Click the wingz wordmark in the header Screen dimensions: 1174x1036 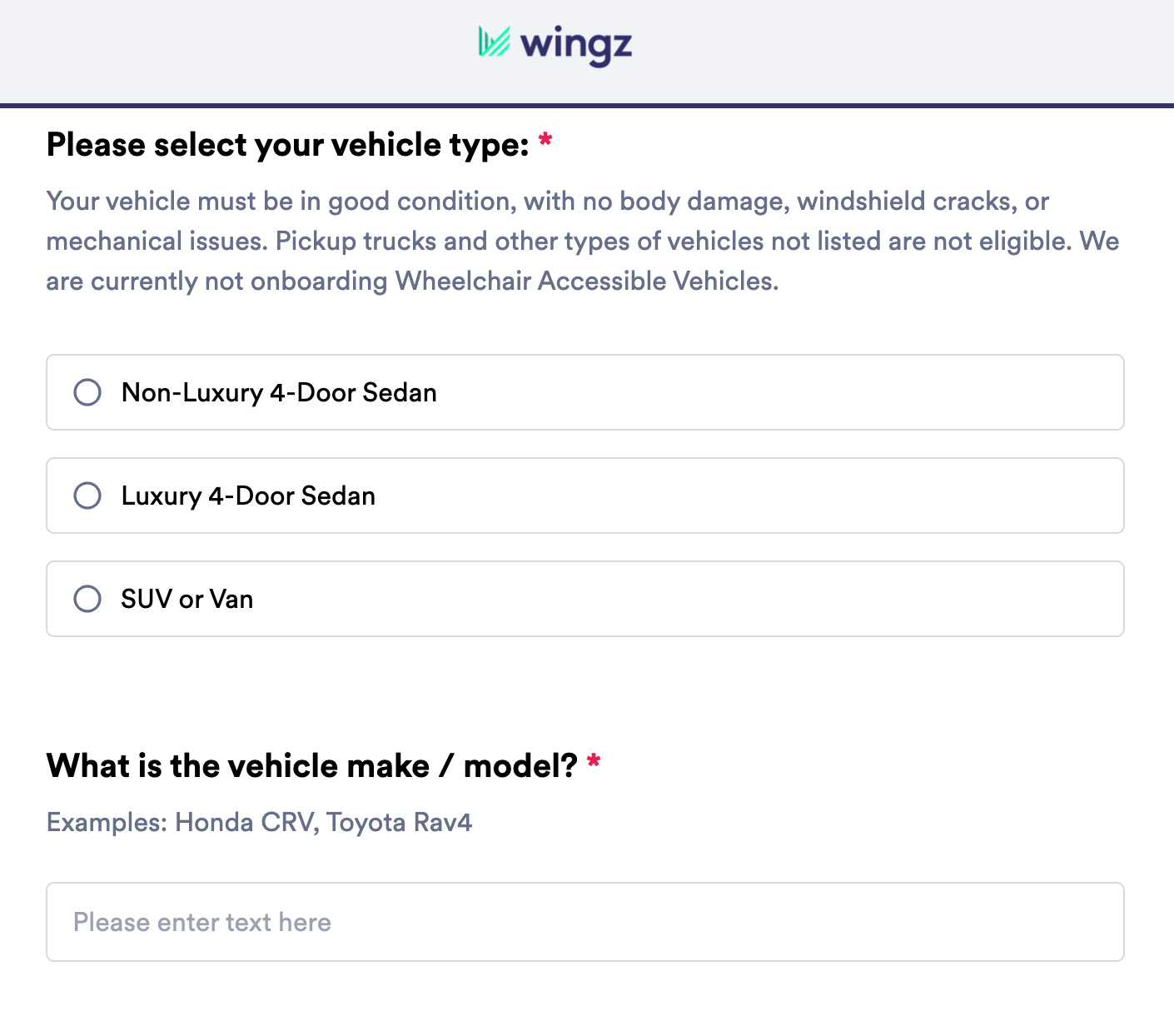pos(576,44)
